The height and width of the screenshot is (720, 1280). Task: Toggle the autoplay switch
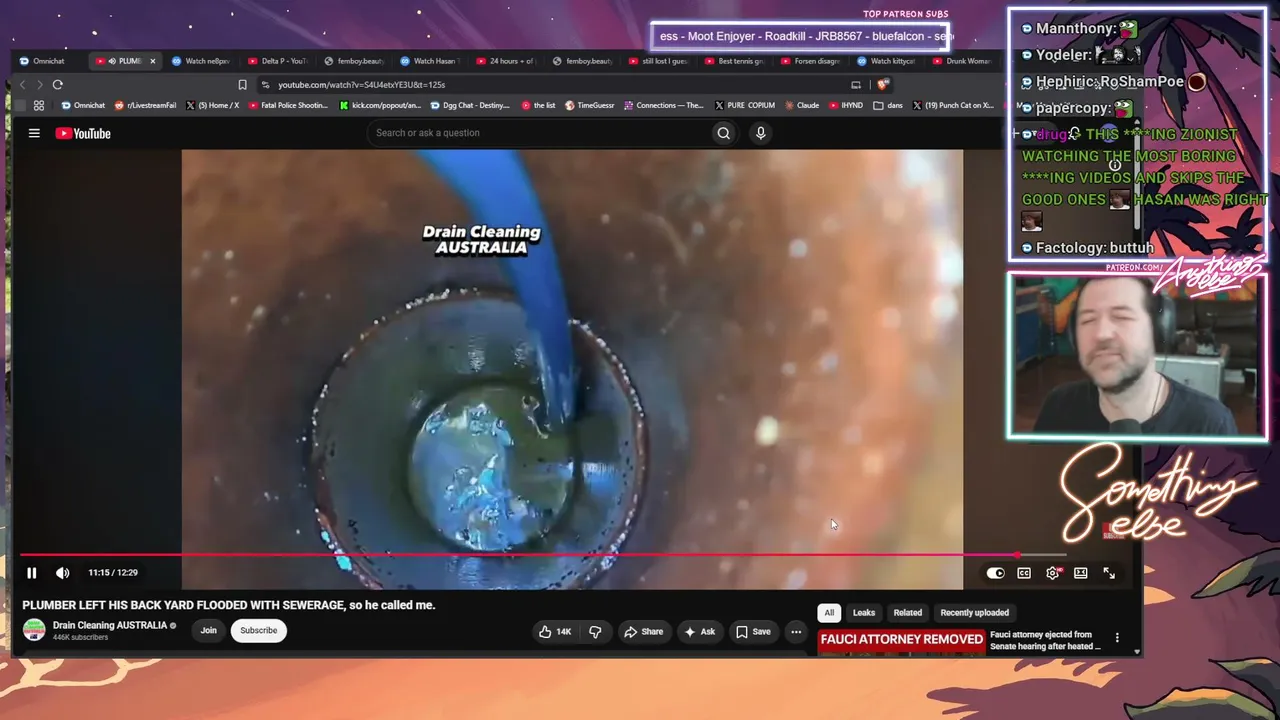coord(995,573)
